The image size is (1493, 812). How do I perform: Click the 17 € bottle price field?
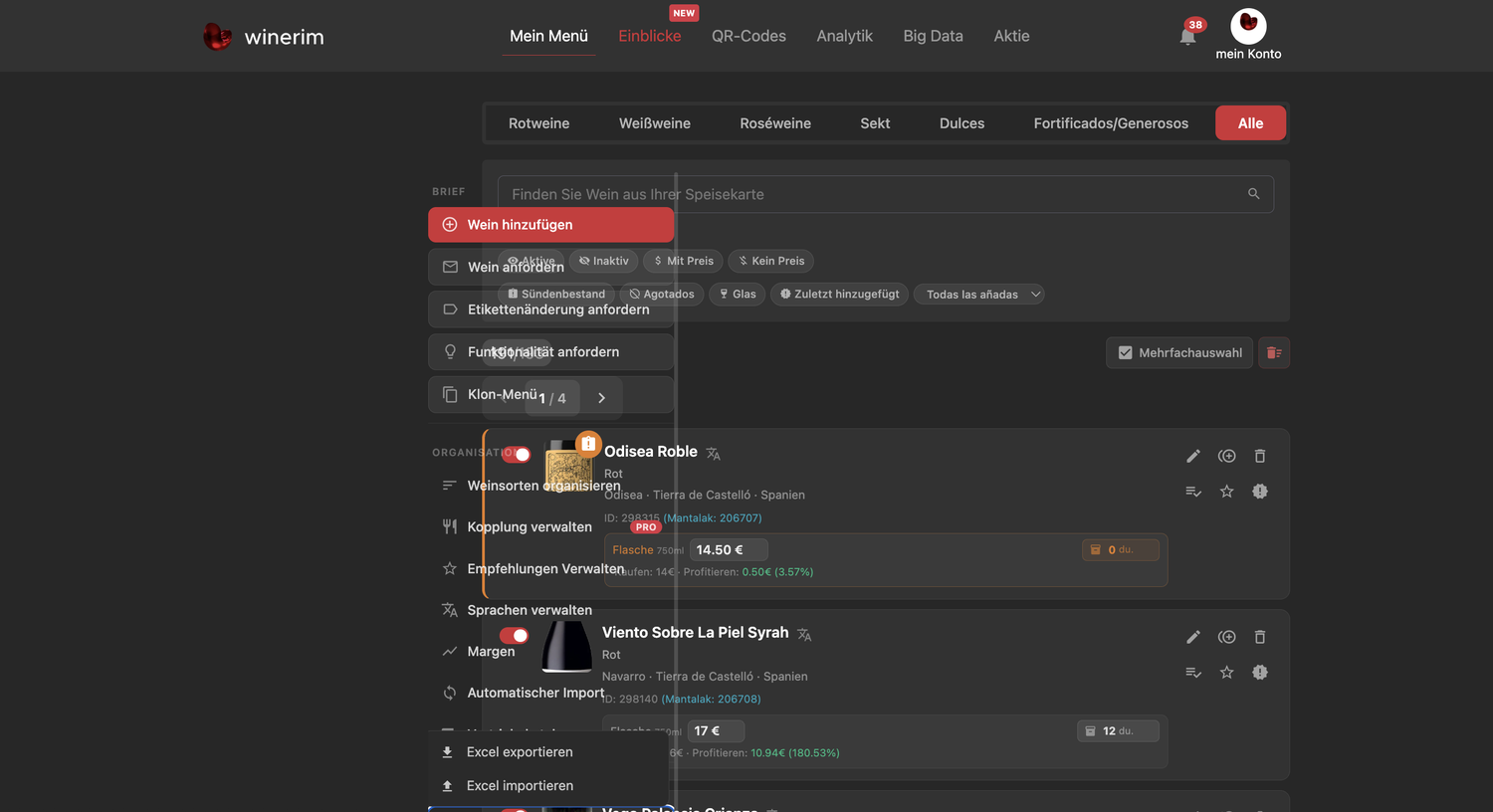[716, 731]
